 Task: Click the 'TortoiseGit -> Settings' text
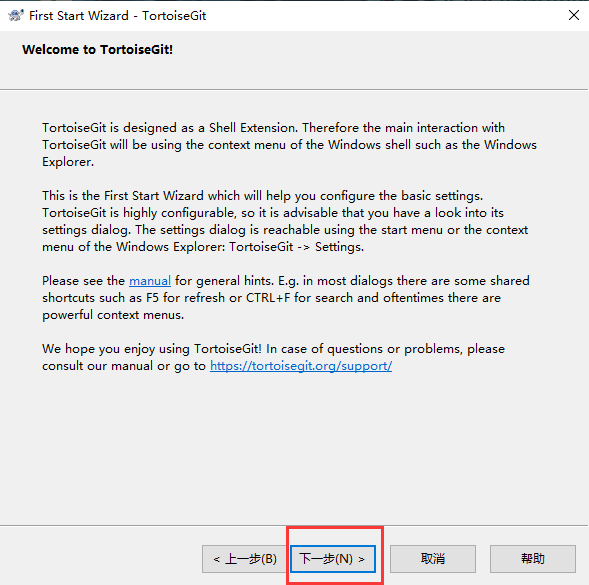click(x=297, y=247)
